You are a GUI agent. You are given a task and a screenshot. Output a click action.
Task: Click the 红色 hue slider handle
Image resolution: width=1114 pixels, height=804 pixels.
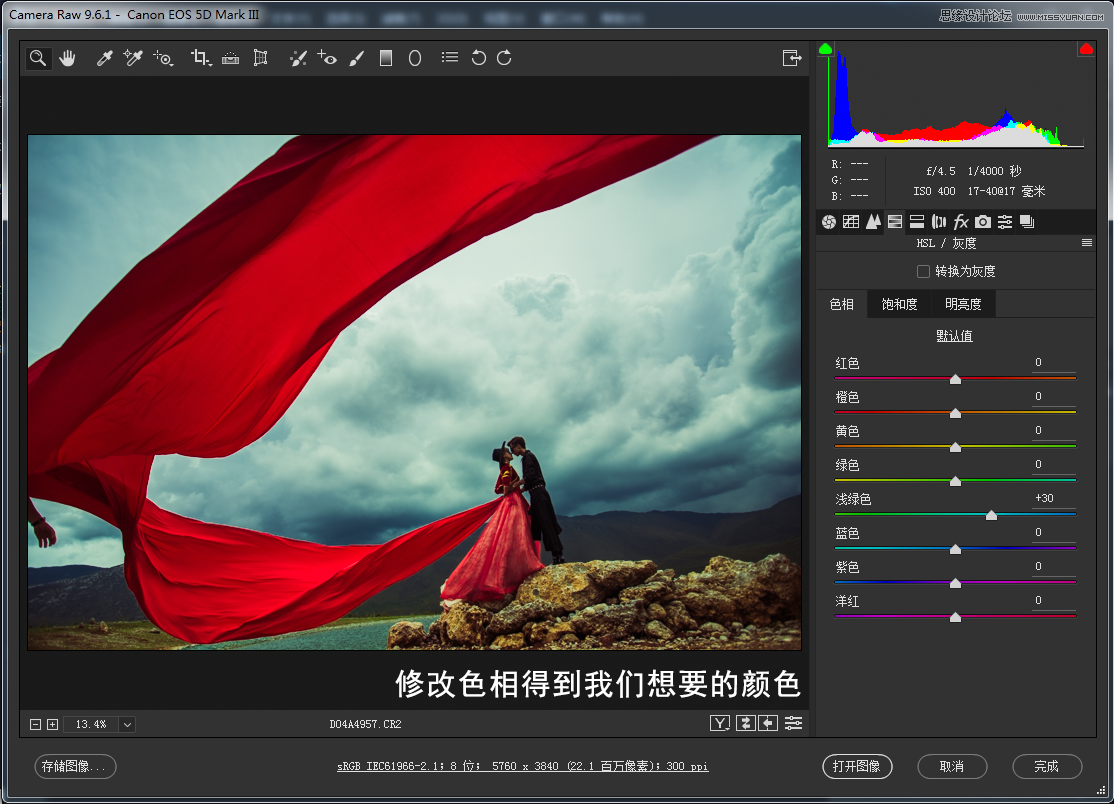(956, 379)
